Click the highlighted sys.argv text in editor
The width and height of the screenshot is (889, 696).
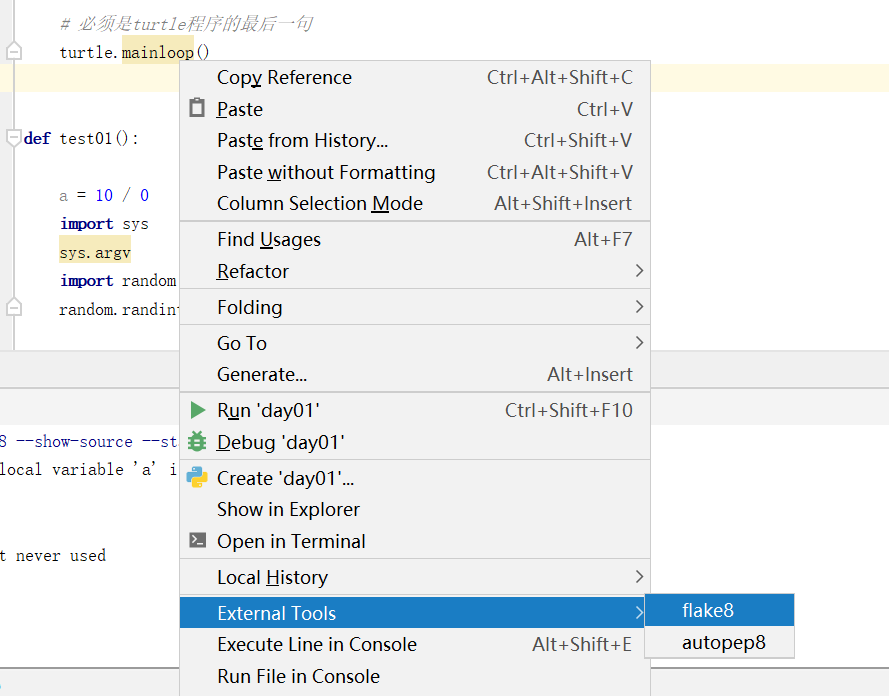point(94,252)
